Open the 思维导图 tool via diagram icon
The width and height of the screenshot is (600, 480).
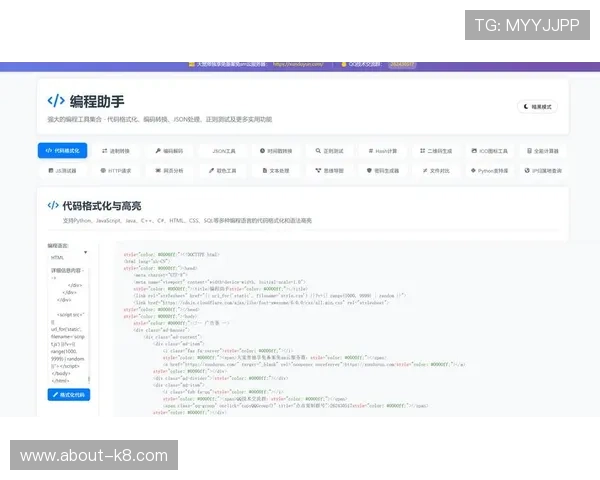tap(329, 171)
